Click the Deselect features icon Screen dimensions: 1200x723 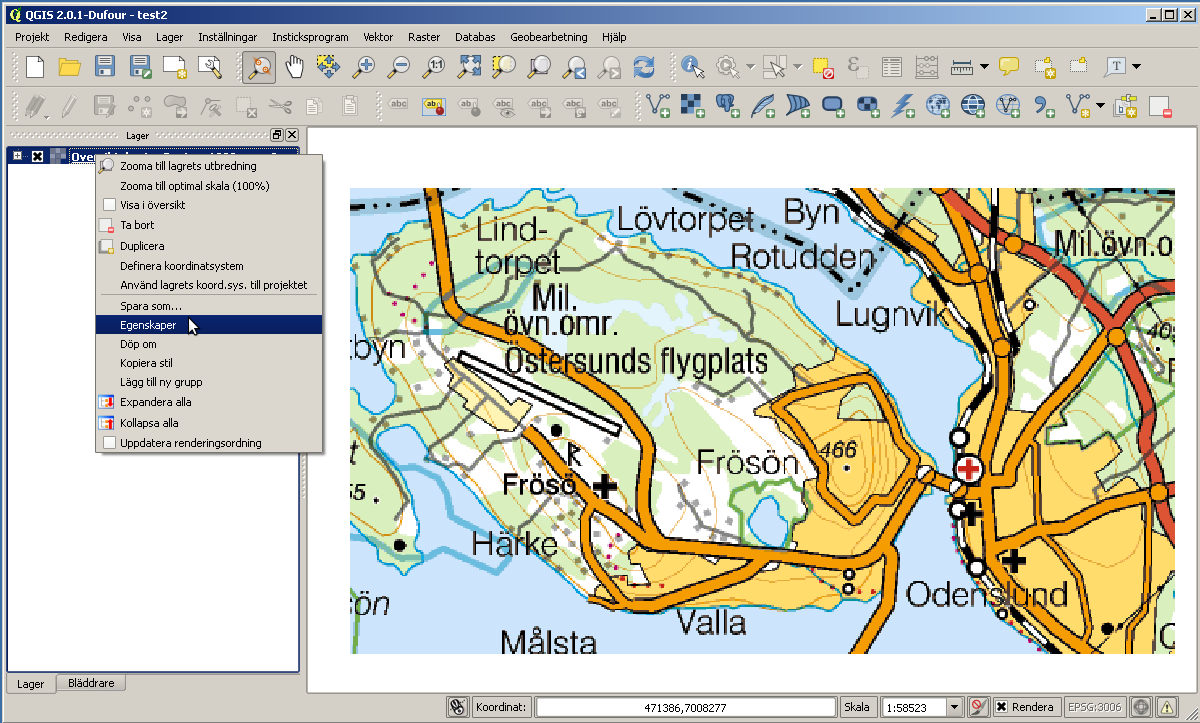[823, 67]
